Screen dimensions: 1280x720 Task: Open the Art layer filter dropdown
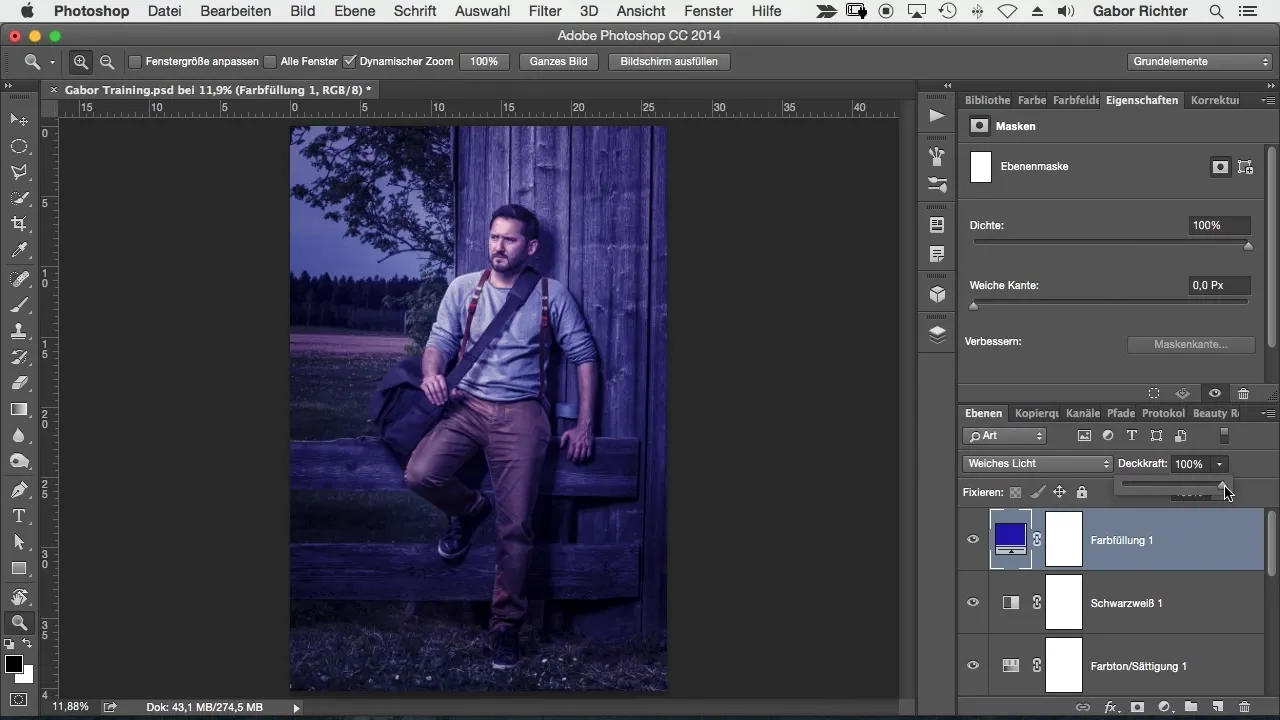[1004, 436]
